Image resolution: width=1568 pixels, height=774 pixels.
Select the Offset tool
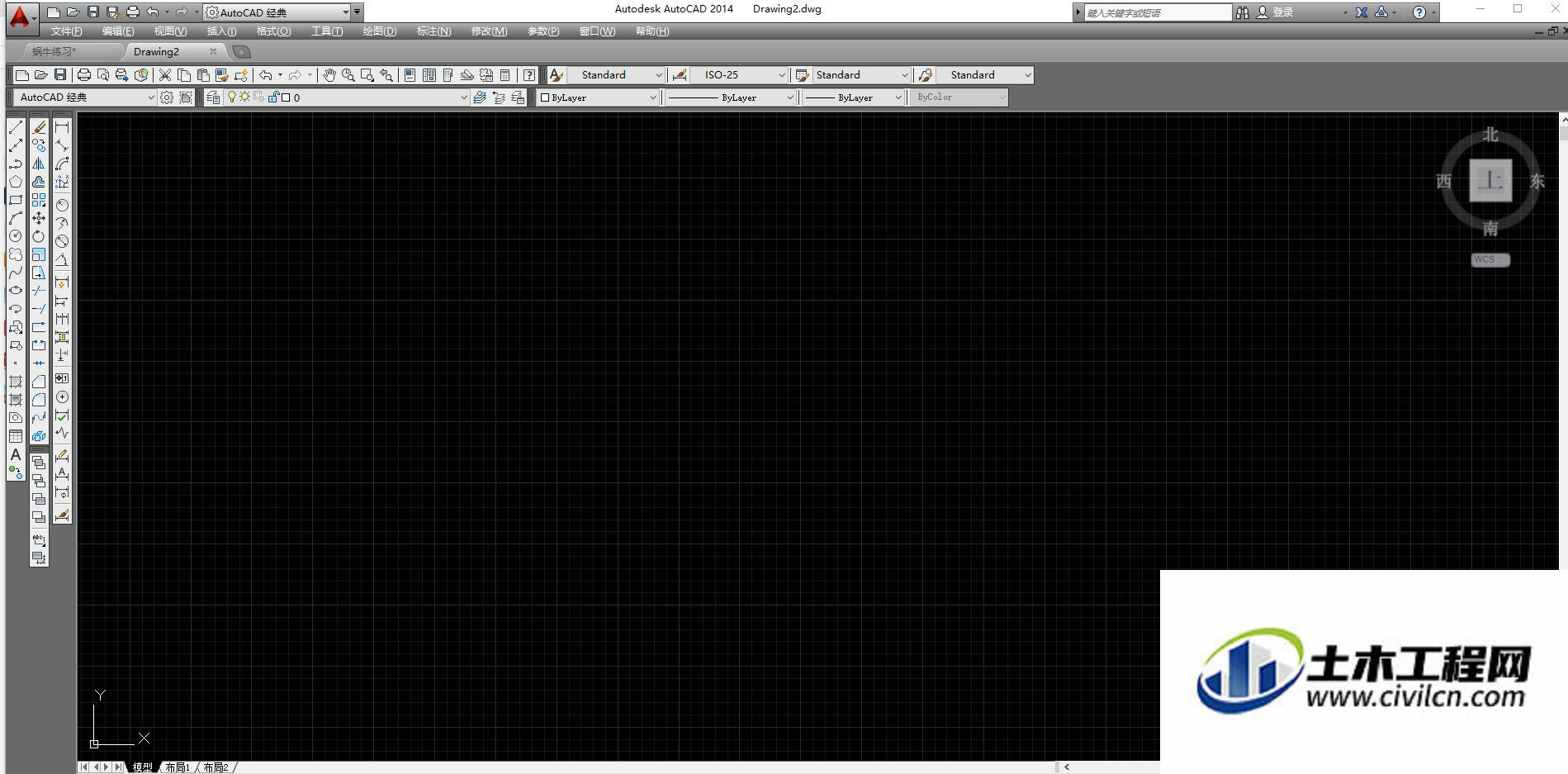(39, 182)
